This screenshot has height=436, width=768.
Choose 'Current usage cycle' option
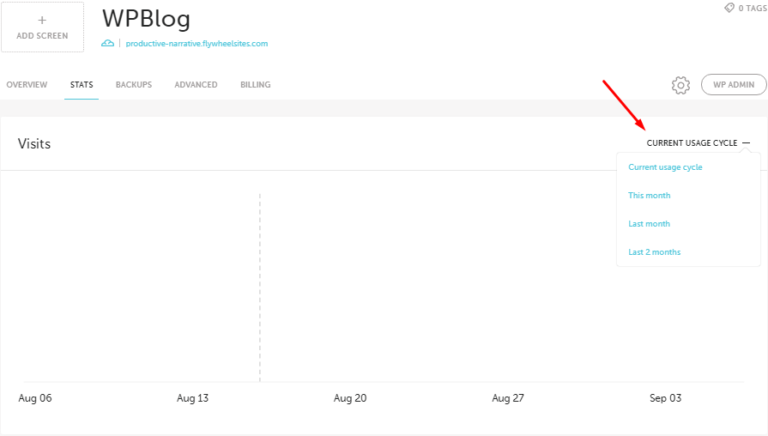click(665, 167)
